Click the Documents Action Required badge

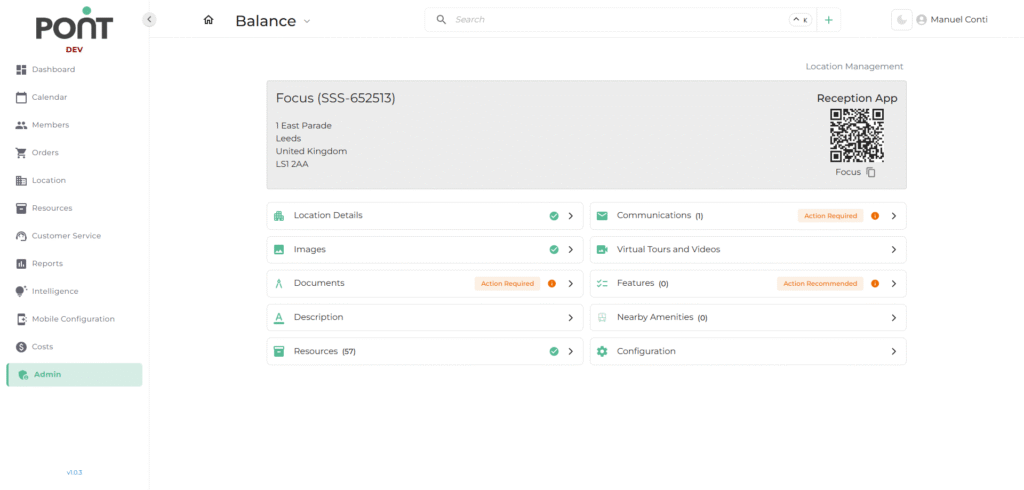point(507,284)
